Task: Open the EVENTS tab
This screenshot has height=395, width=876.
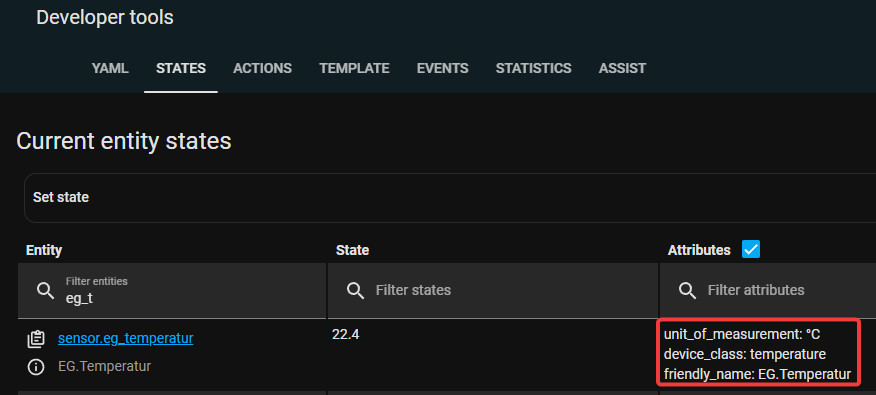Action: pyautogui.click(x=442, y=68)
